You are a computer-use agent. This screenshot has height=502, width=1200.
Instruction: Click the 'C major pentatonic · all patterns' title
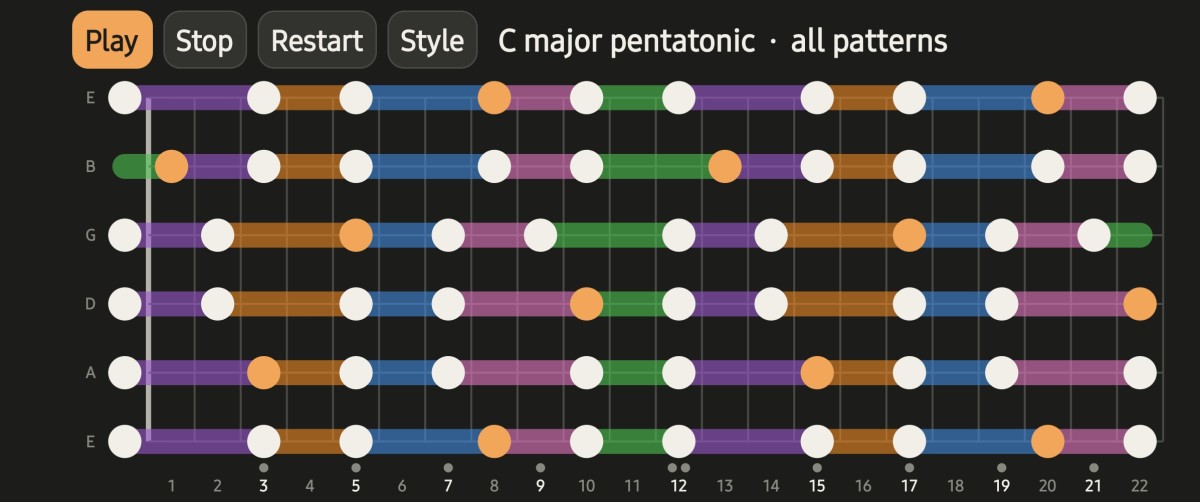click(x=723, y=41)
